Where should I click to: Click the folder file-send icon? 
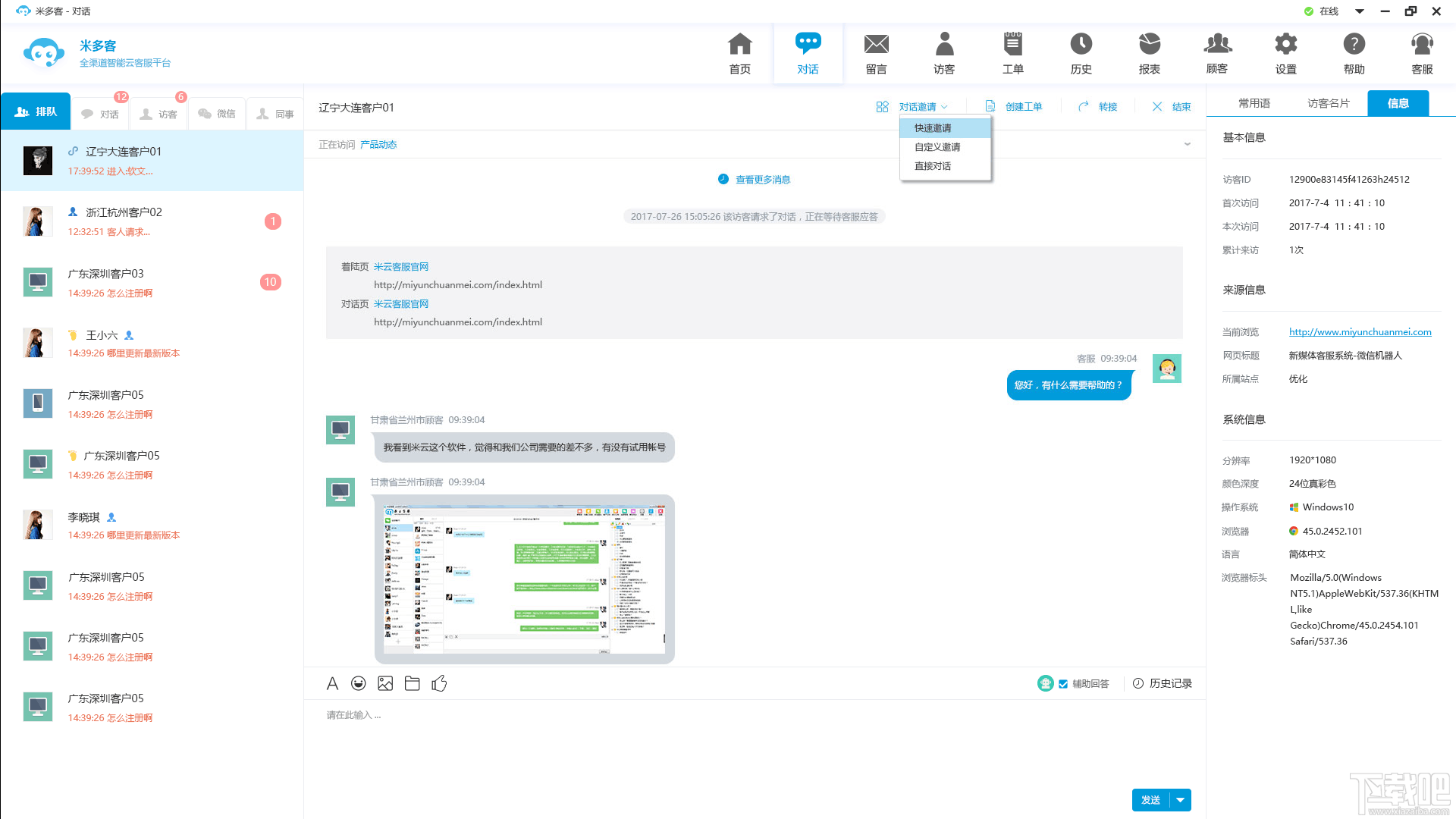[x=413, y=683]
